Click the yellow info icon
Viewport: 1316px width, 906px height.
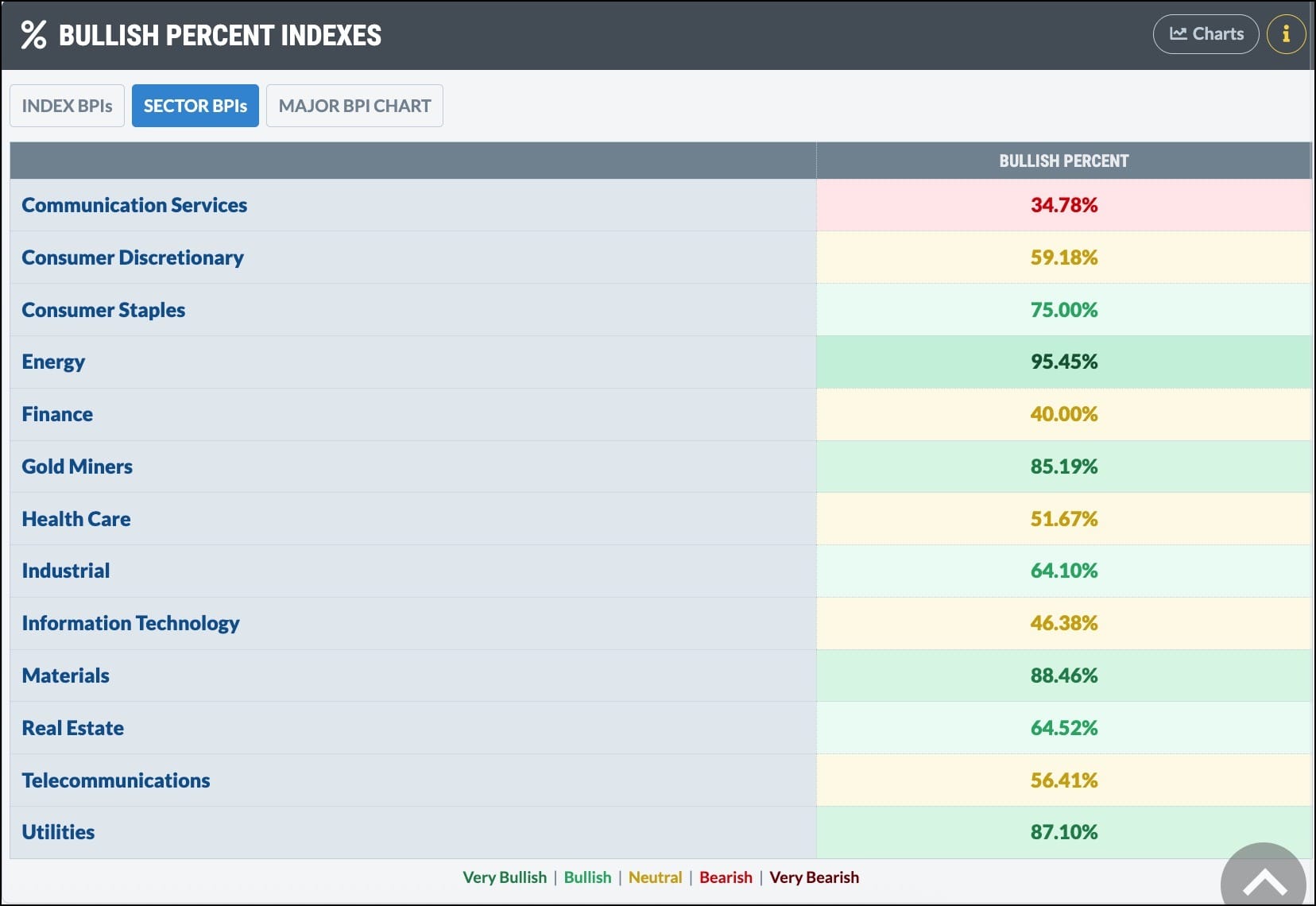pyautogui.click(x=1285, y=34)
